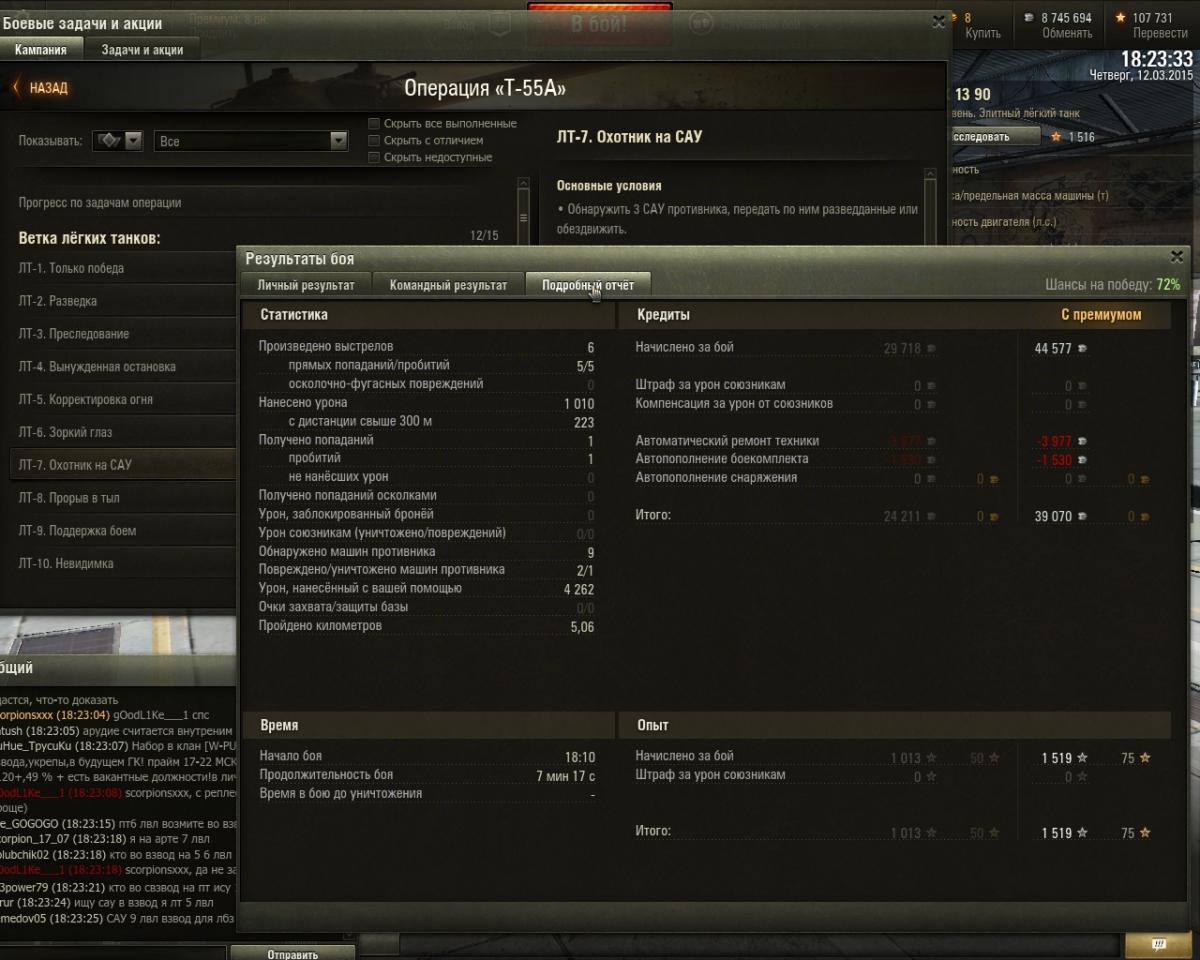Select mission ЛТ-6. Зоркий глаз

[125, 433]
